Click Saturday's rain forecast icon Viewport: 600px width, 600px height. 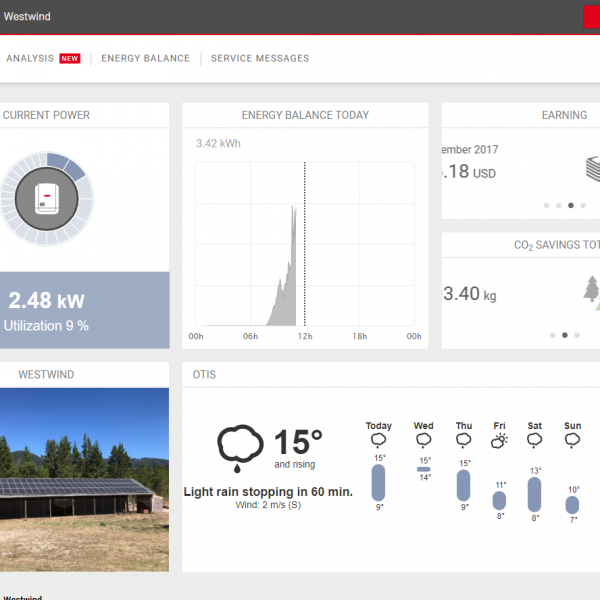click(535, 440)
